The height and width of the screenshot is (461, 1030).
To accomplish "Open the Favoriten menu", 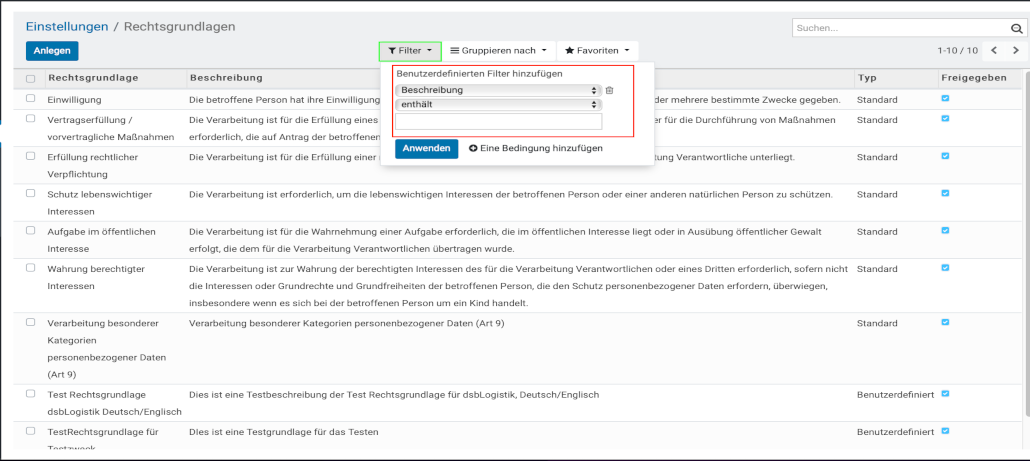I will tap(597, 50).
